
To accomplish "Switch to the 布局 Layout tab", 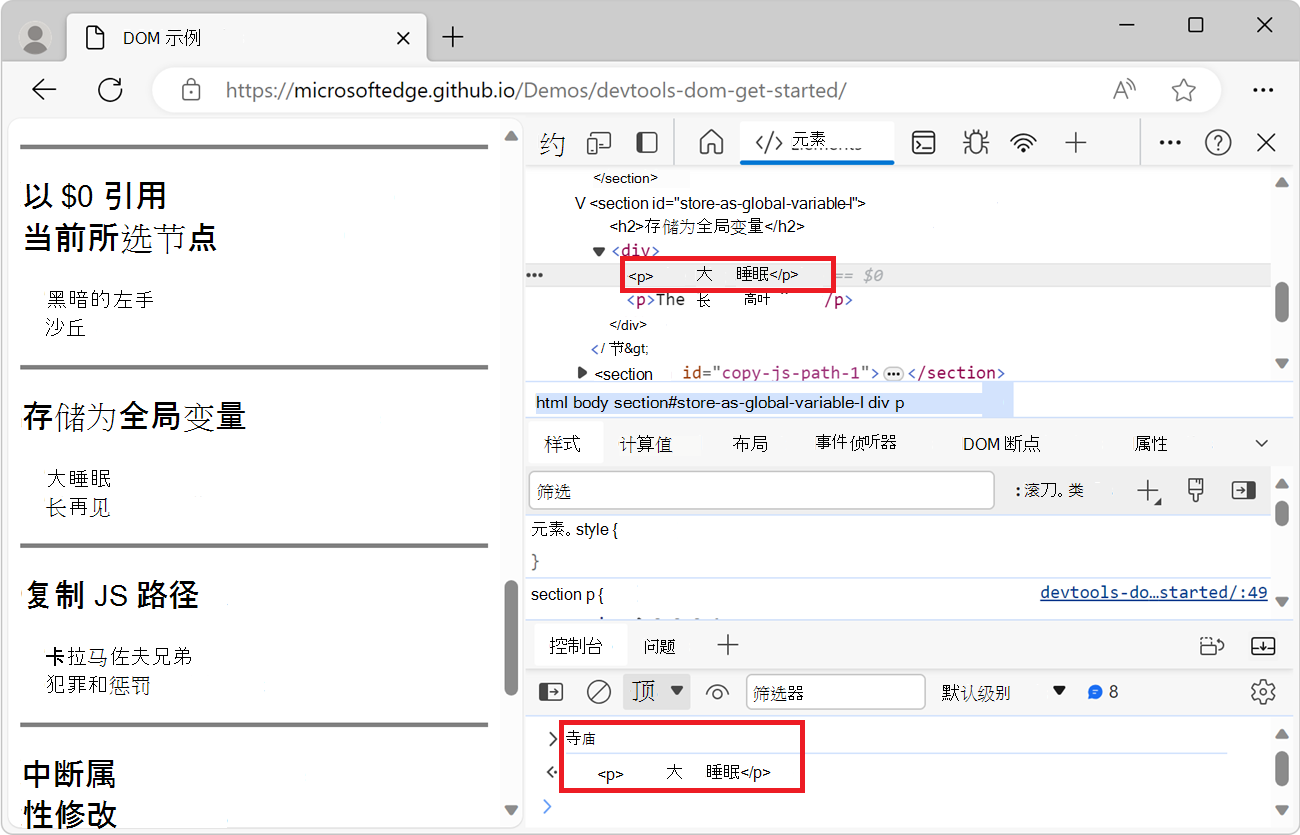I will tap(750, 444).
